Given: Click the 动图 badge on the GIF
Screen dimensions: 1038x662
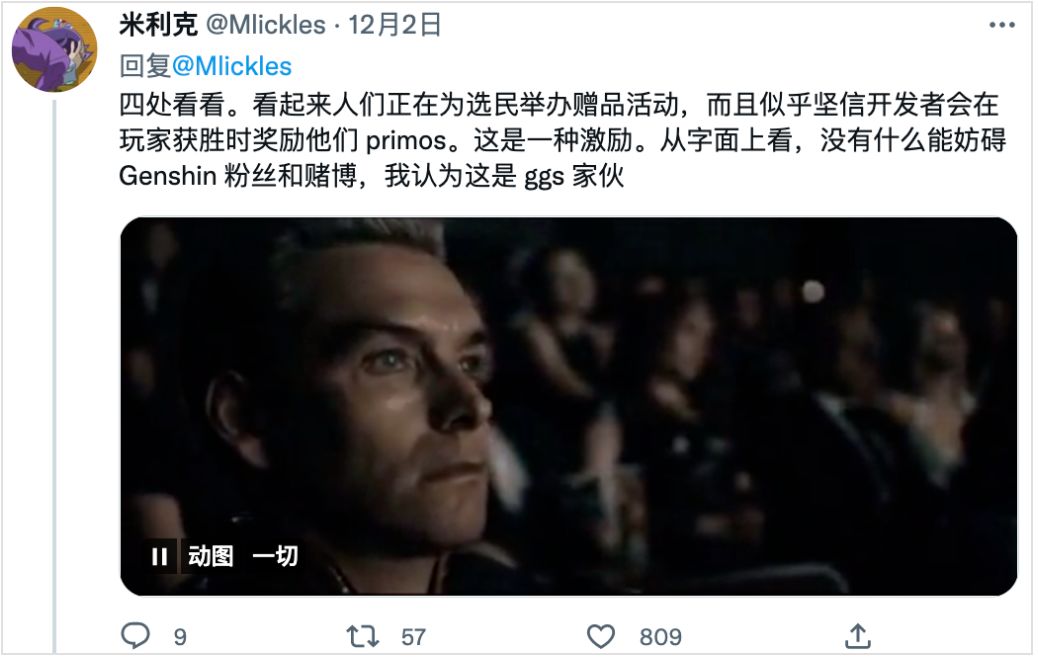Looking at the screenshot, I should 211,556.
